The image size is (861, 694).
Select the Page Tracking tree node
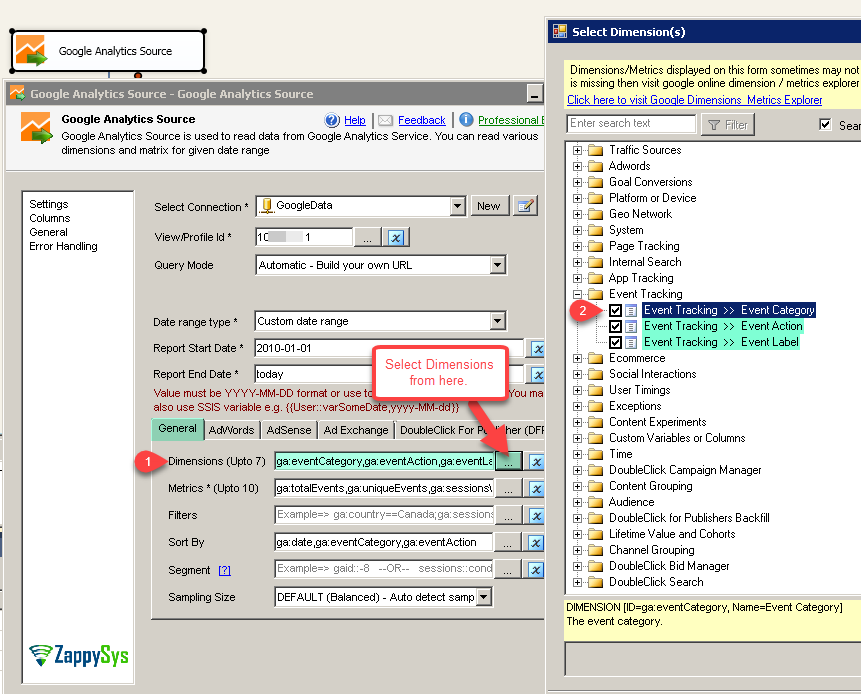pos(644,245)
